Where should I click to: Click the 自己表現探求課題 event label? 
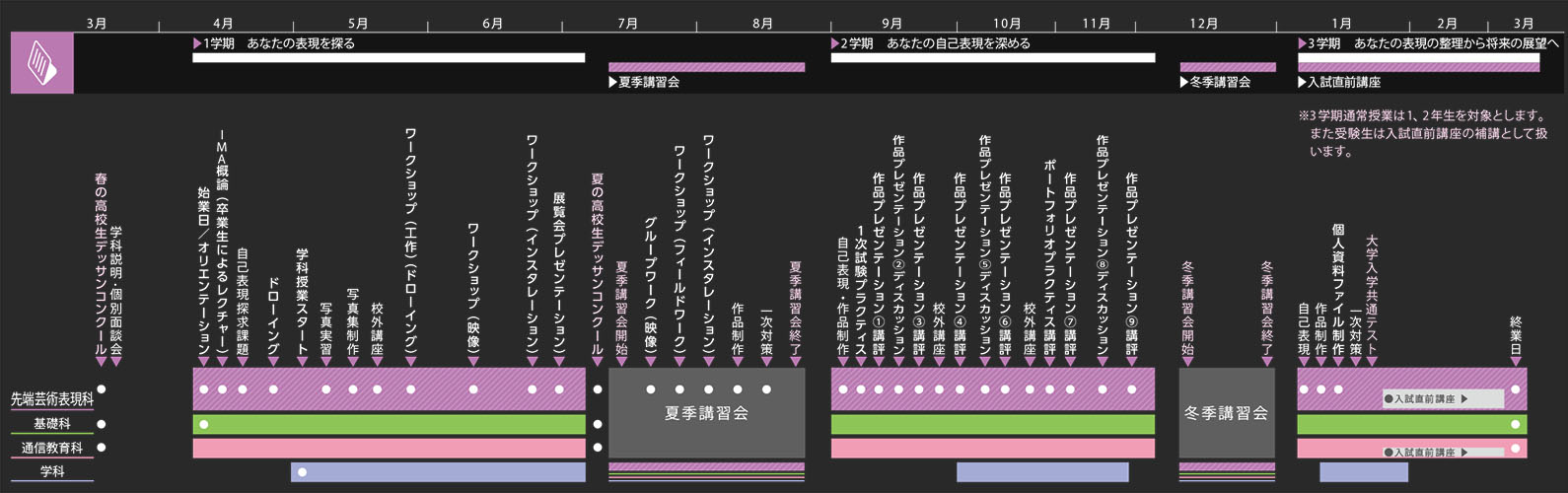pos(243,301)
